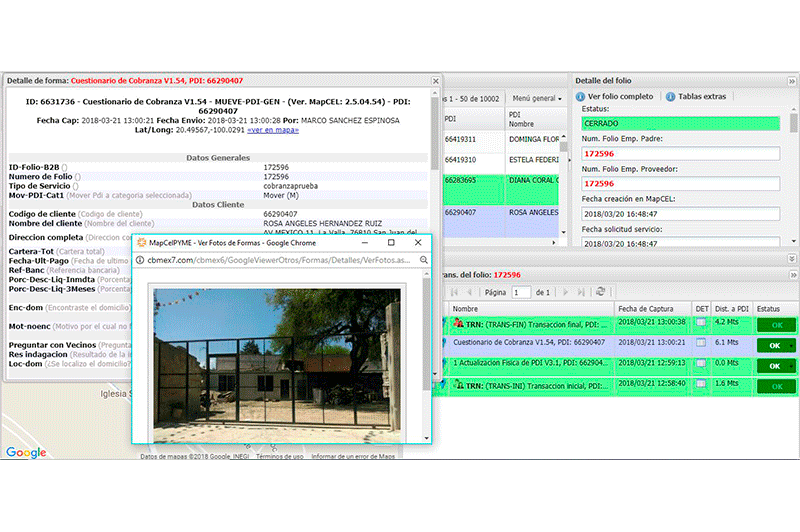The height and width of the screenshot is (532, 800).
Task: Click the Página number input field
Action: 521,292
